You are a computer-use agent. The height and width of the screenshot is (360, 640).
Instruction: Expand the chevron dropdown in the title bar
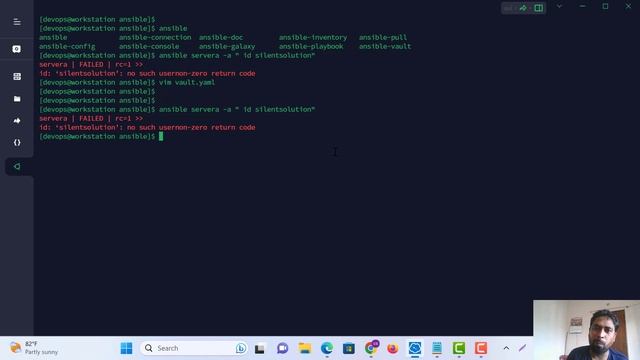point(559,7)
